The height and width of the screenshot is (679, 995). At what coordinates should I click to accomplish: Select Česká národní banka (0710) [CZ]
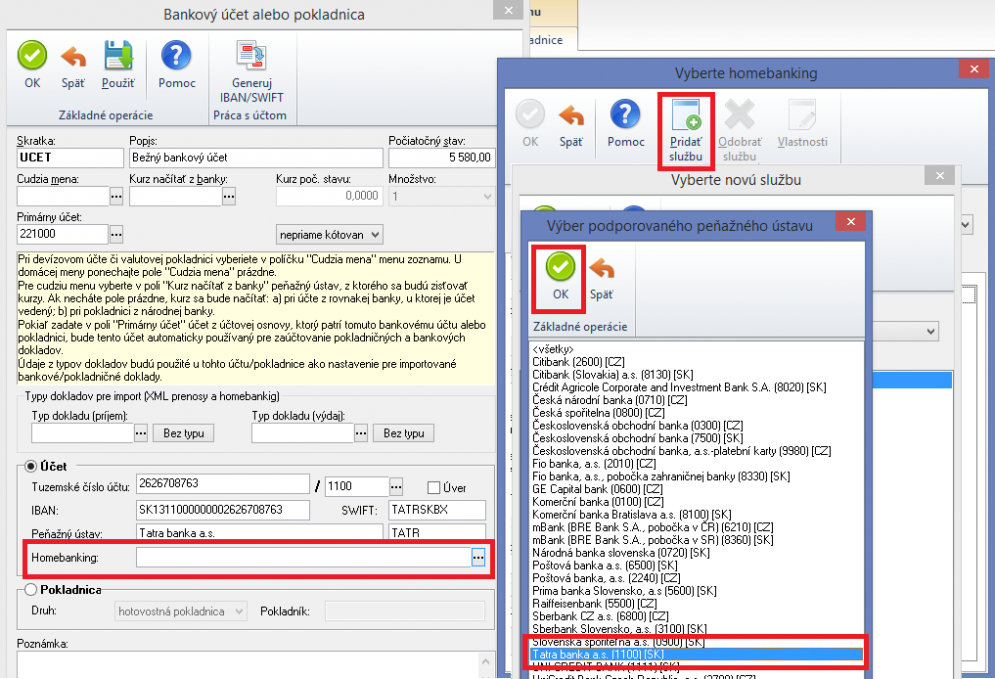(x=609, y=400)
